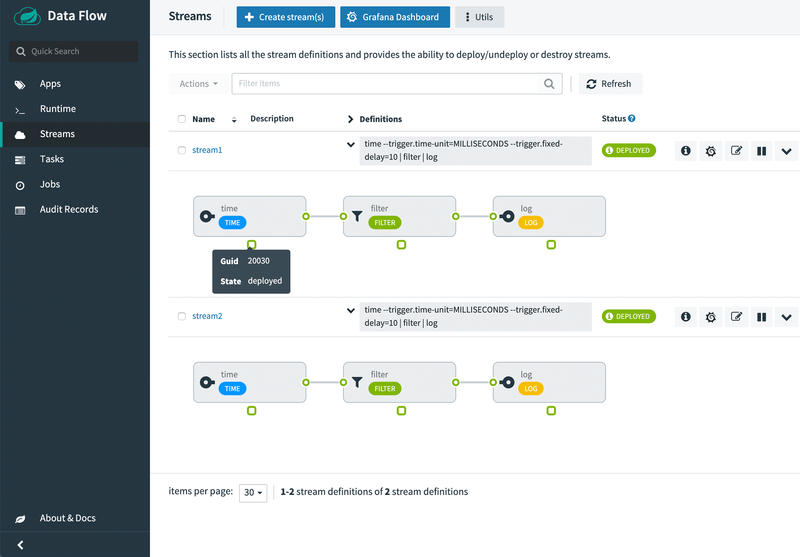Open Jobs in sidebar
The width and height of the screenshot is (800, 557).
point(49,184)
